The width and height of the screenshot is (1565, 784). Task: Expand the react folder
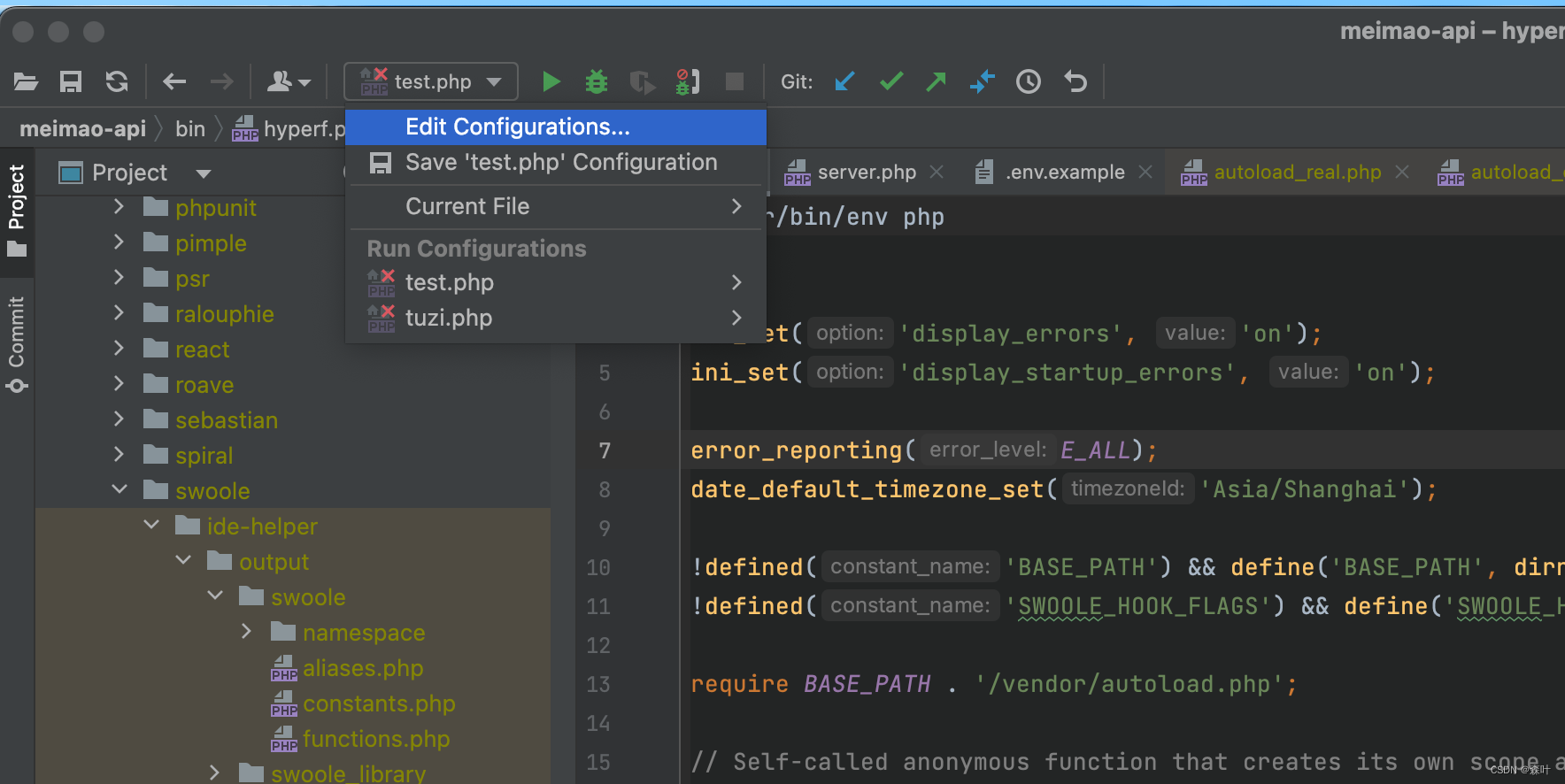(x=119, y=349)
